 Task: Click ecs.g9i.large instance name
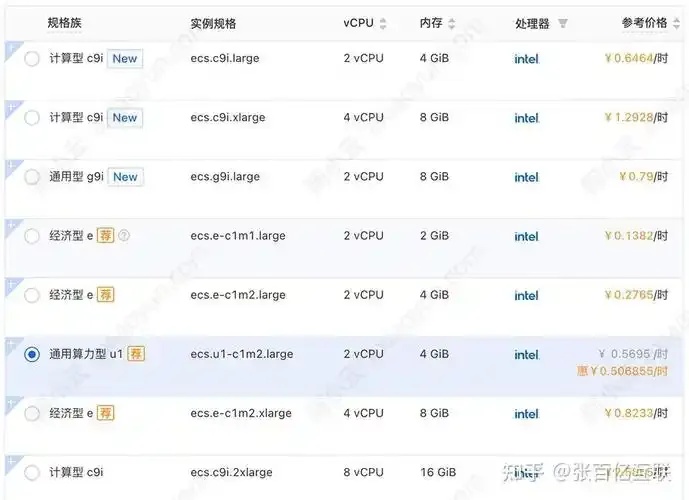tap(225, 177)
